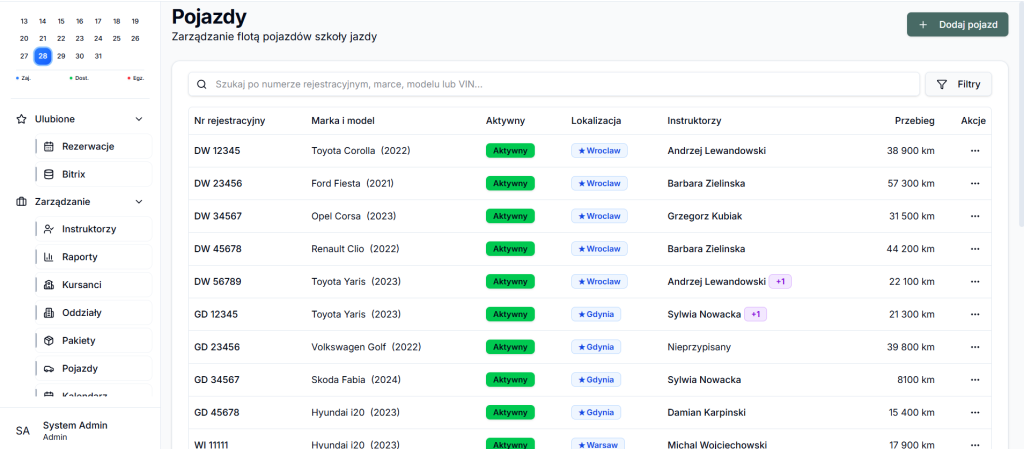Select highlighted day 28 in calendar
The image size is (1024, 449).
coord(42,56)
